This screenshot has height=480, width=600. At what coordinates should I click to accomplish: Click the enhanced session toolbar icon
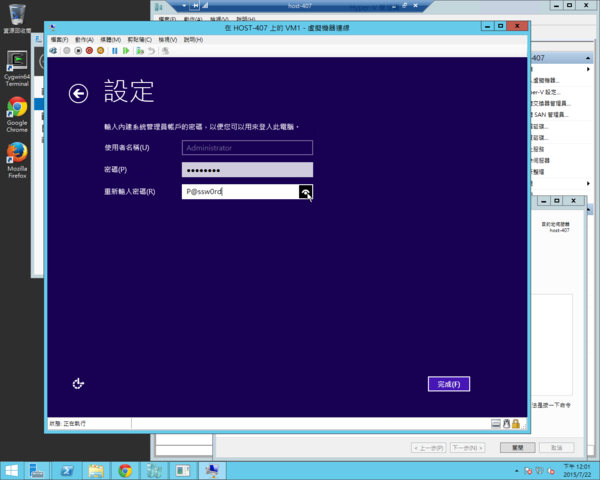[165, 51]
